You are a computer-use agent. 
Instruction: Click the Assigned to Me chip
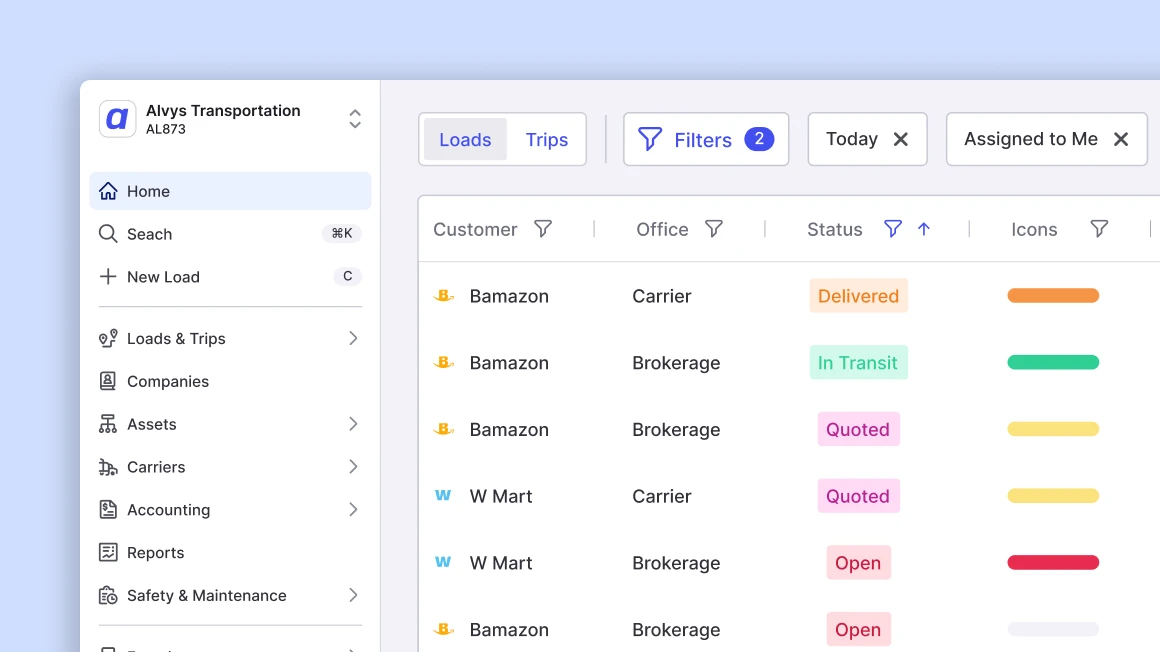[x=1046, y=139]
